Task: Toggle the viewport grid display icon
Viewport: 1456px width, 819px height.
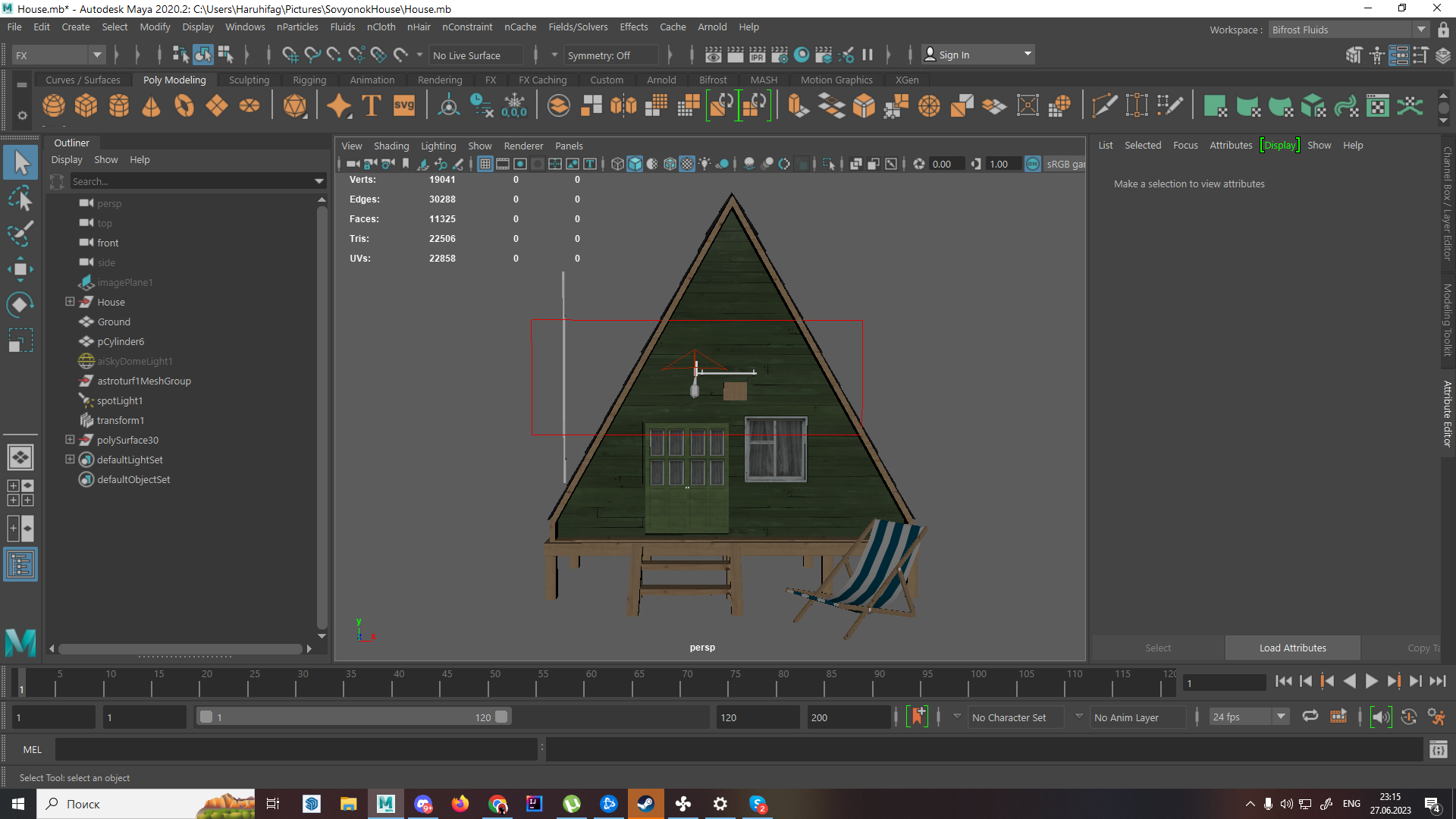Action: [x=485, y=164]
